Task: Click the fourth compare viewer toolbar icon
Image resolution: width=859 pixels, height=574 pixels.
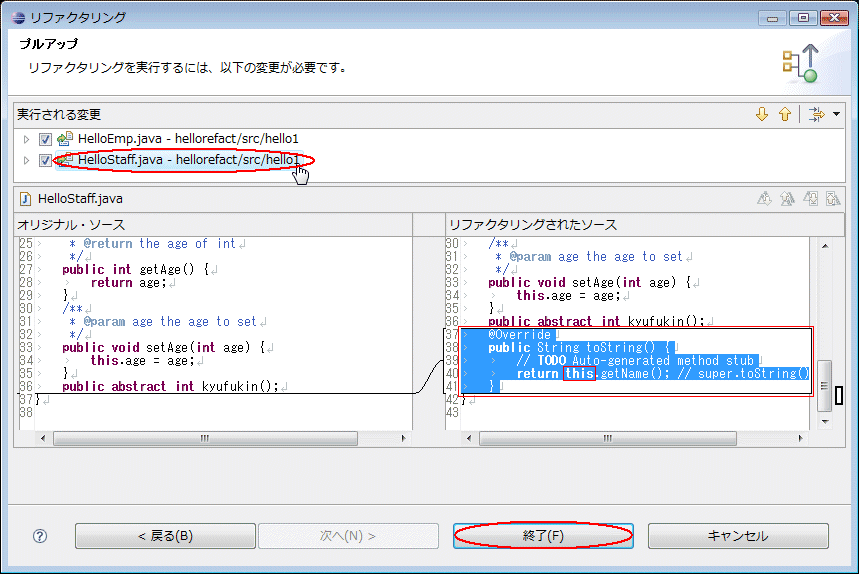Action: (x=833, y=198)
